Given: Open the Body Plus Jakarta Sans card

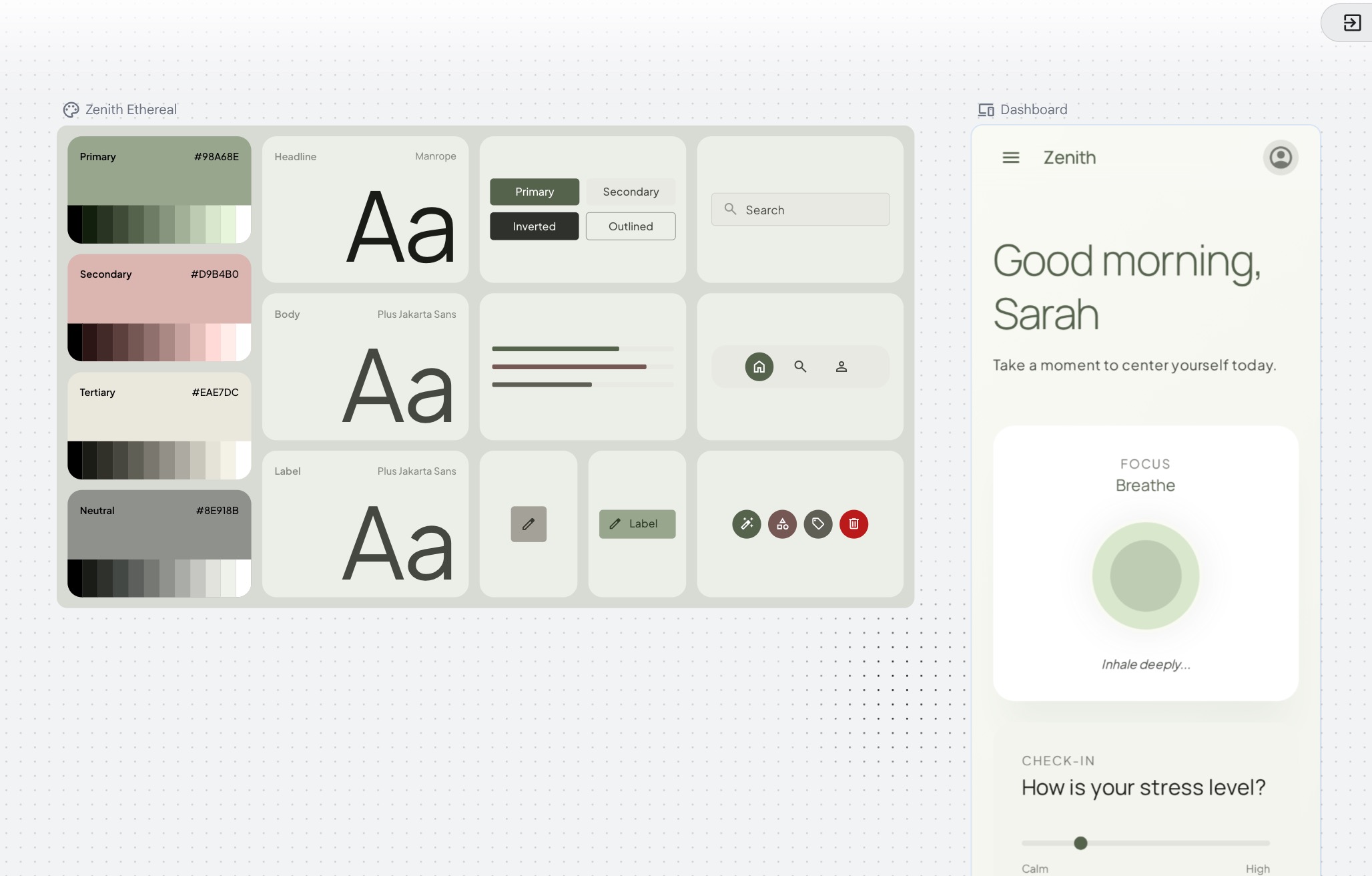Looking at the screenshot, I should pyautogui.click(x=365, y=367).
